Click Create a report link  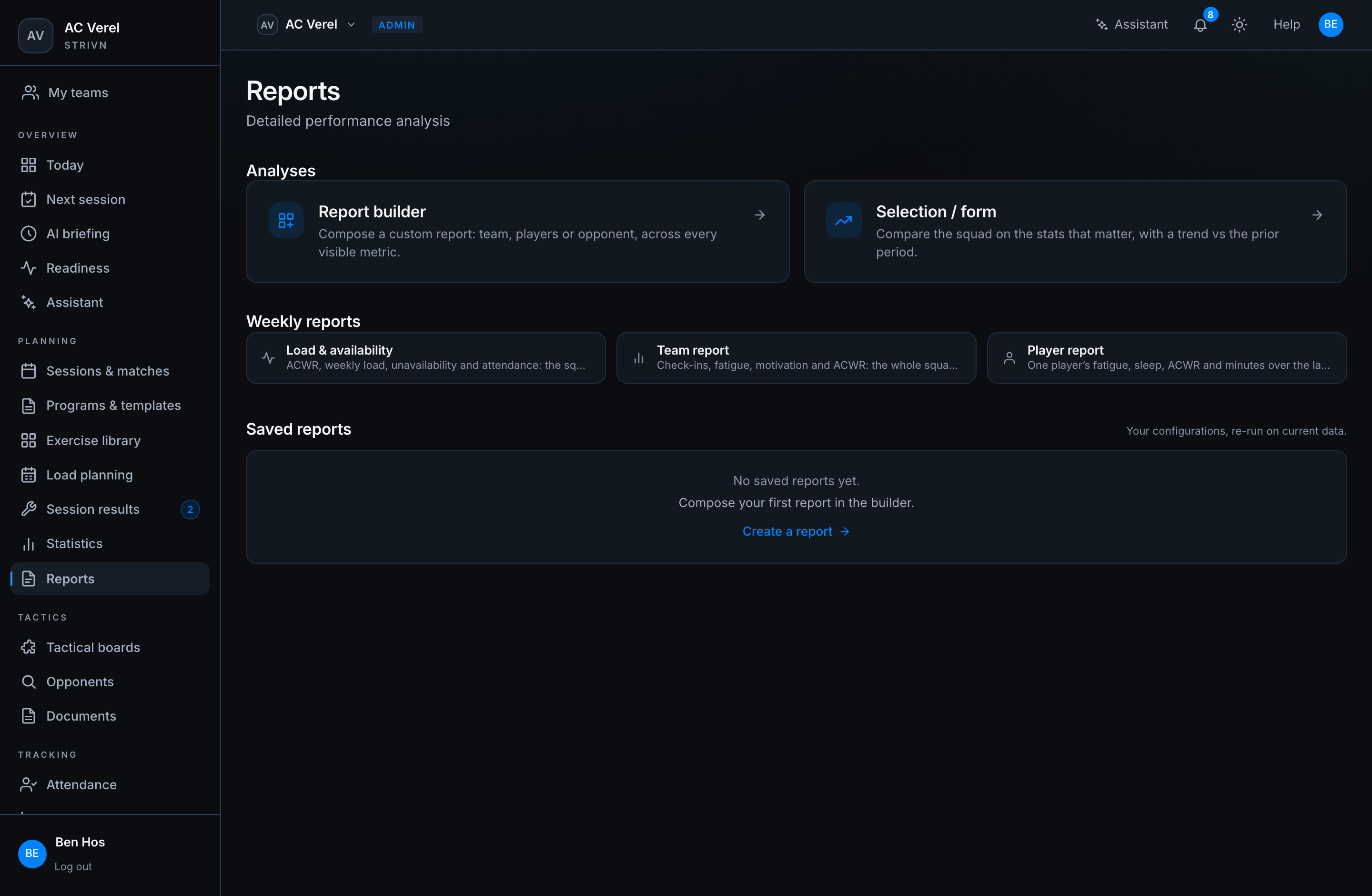pyautogui.click(x=796, y=531)
